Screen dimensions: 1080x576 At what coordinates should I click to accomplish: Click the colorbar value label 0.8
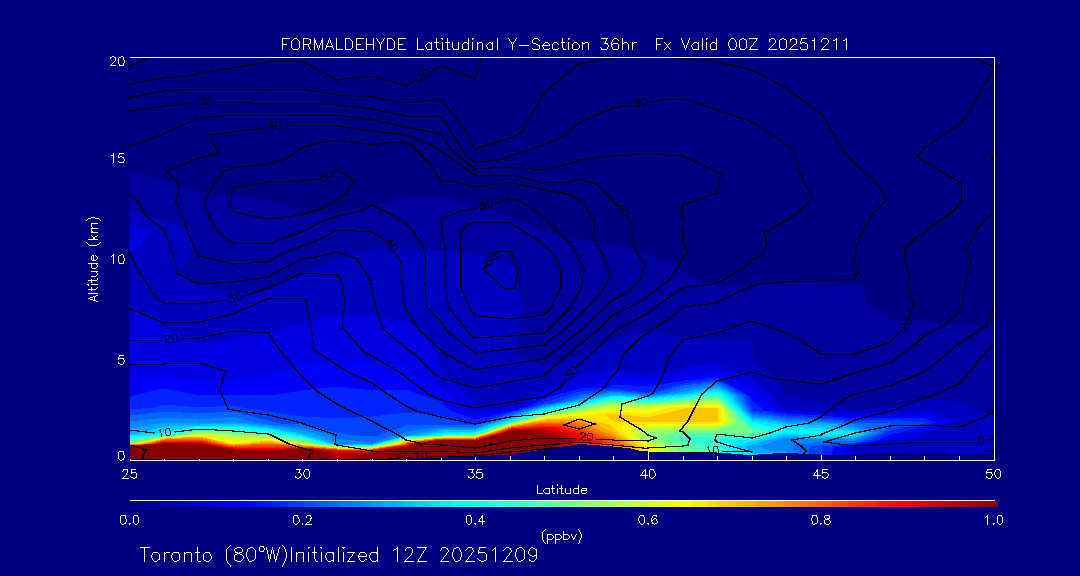coord(821,520)
